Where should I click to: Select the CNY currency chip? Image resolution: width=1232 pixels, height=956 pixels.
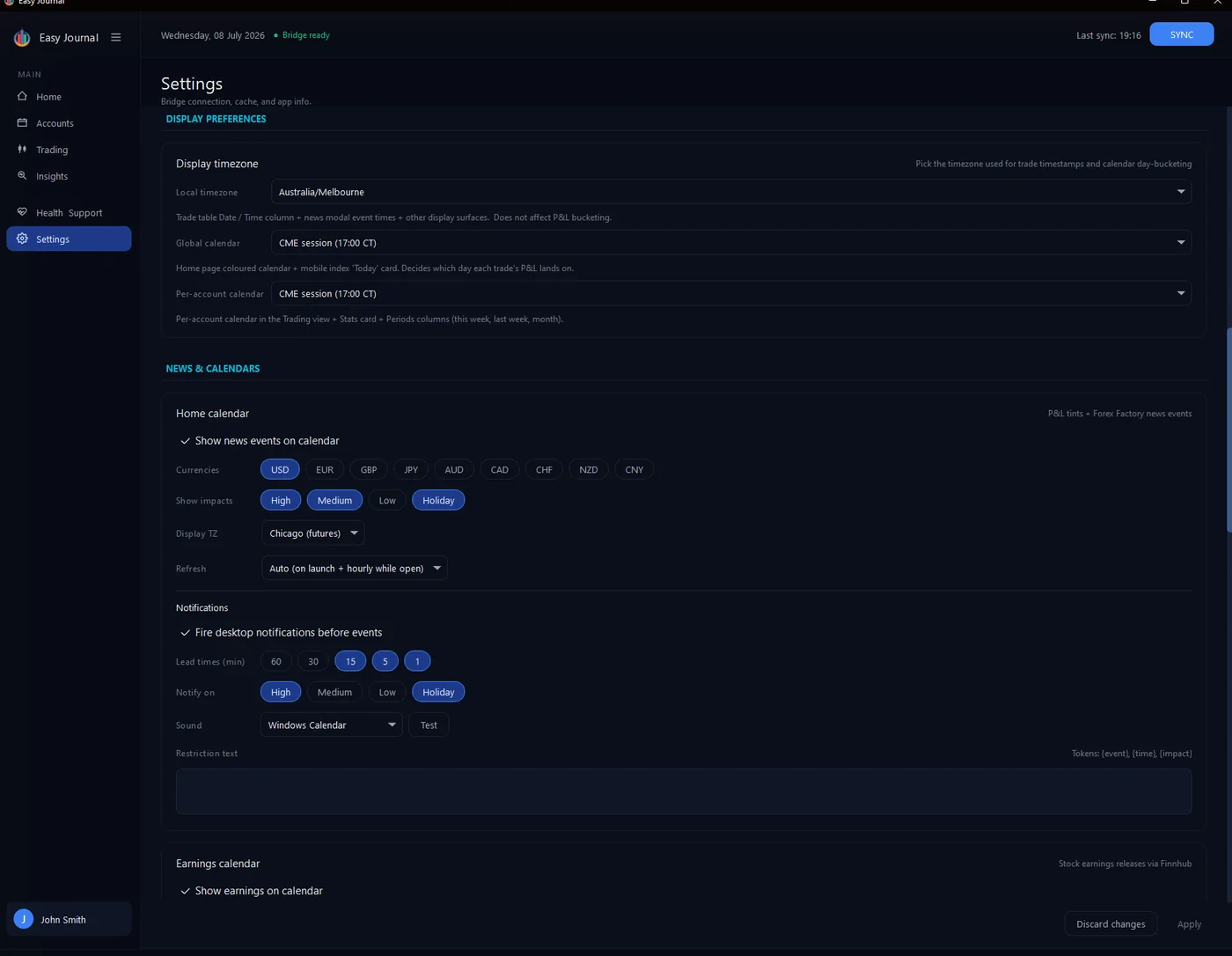[634, 469]
